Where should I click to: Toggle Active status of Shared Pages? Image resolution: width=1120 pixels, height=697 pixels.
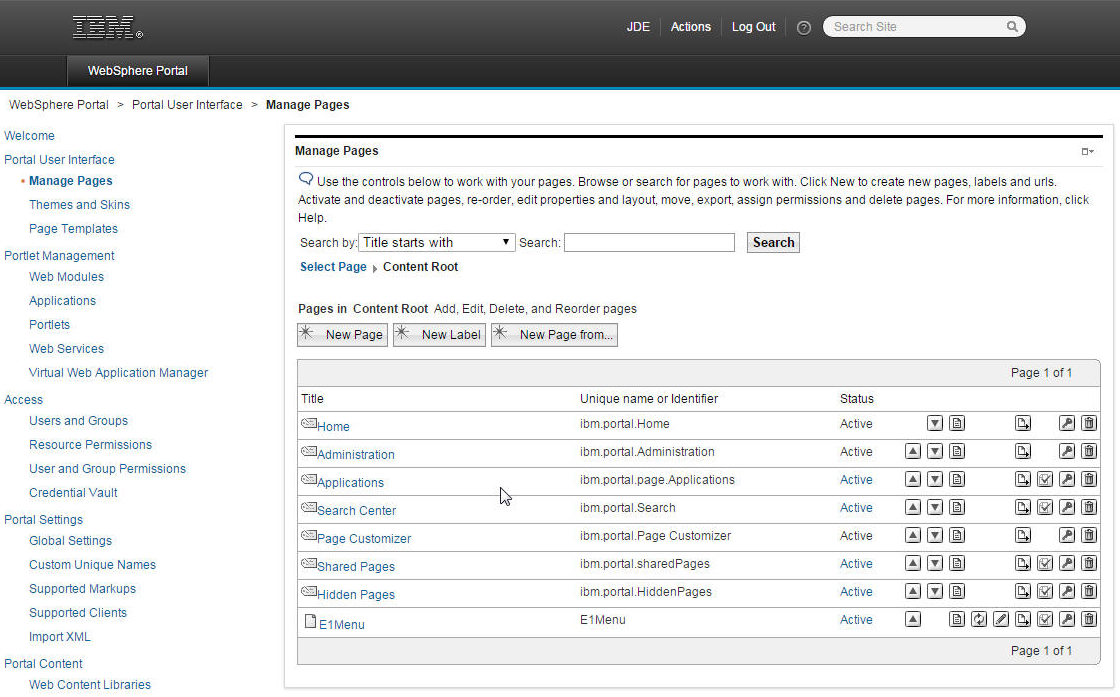(x=856, y=563)
